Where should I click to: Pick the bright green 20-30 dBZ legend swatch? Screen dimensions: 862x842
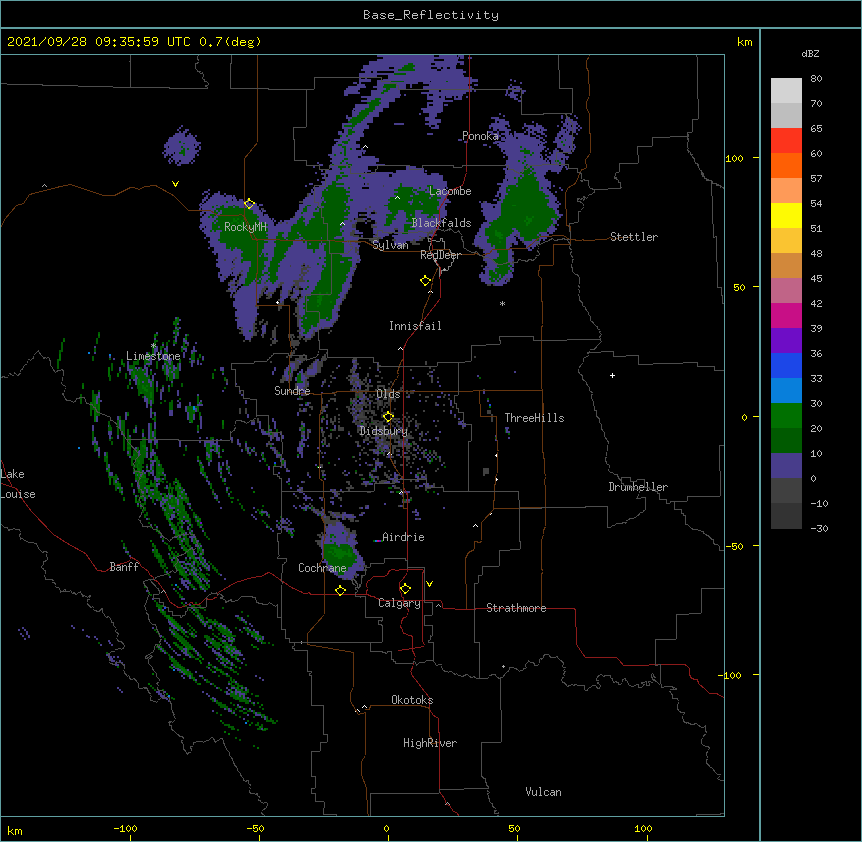(x=786, y=416)
